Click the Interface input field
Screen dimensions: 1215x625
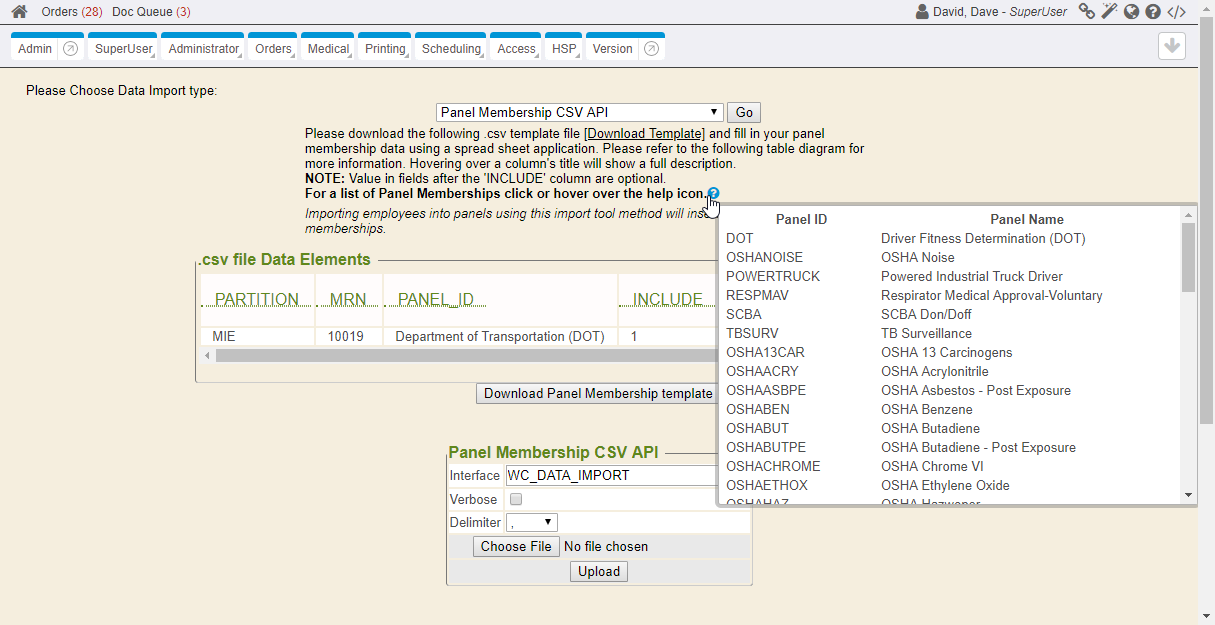(x=610, y=475)
